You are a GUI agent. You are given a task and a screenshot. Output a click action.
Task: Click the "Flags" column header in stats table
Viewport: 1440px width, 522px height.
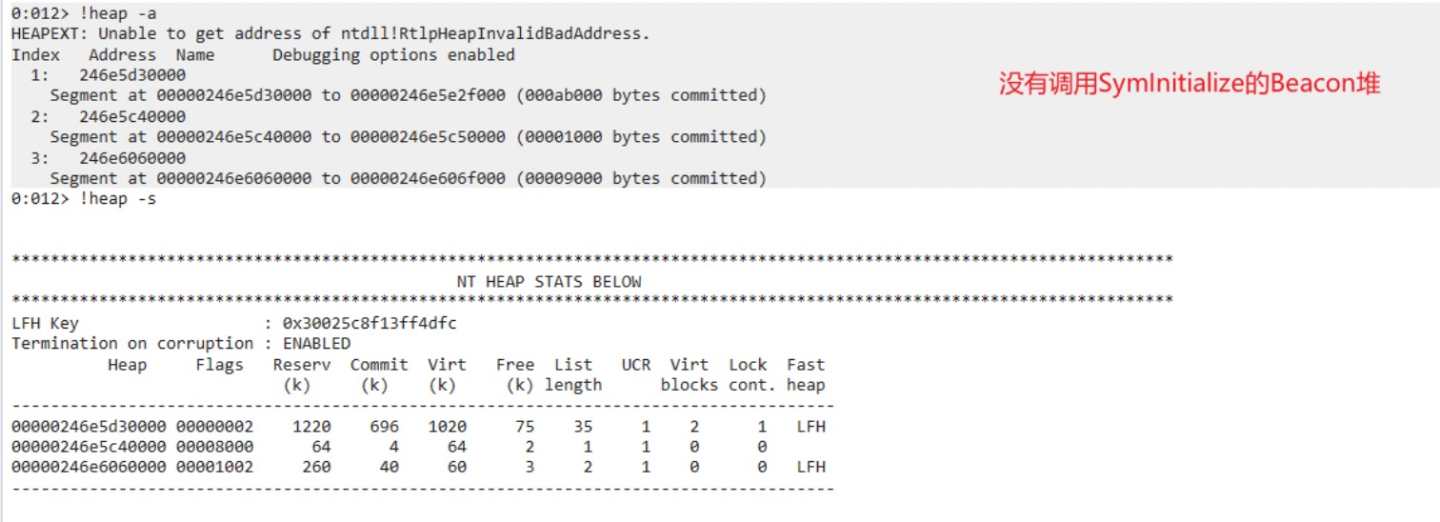[x=219, y=365]
